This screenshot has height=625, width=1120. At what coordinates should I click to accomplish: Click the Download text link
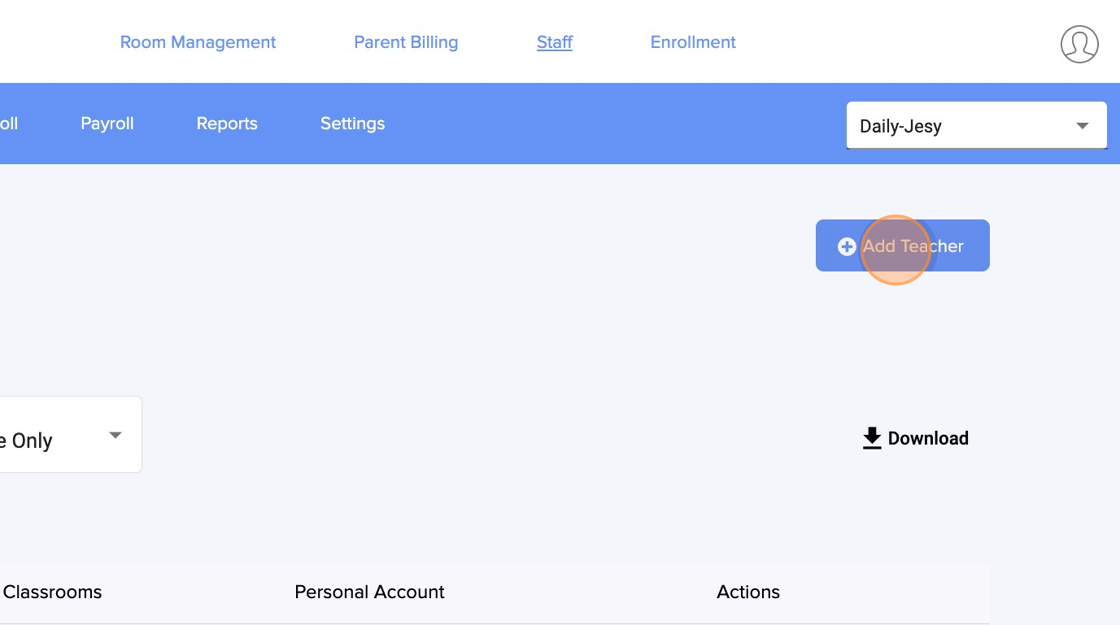point(928,438)
